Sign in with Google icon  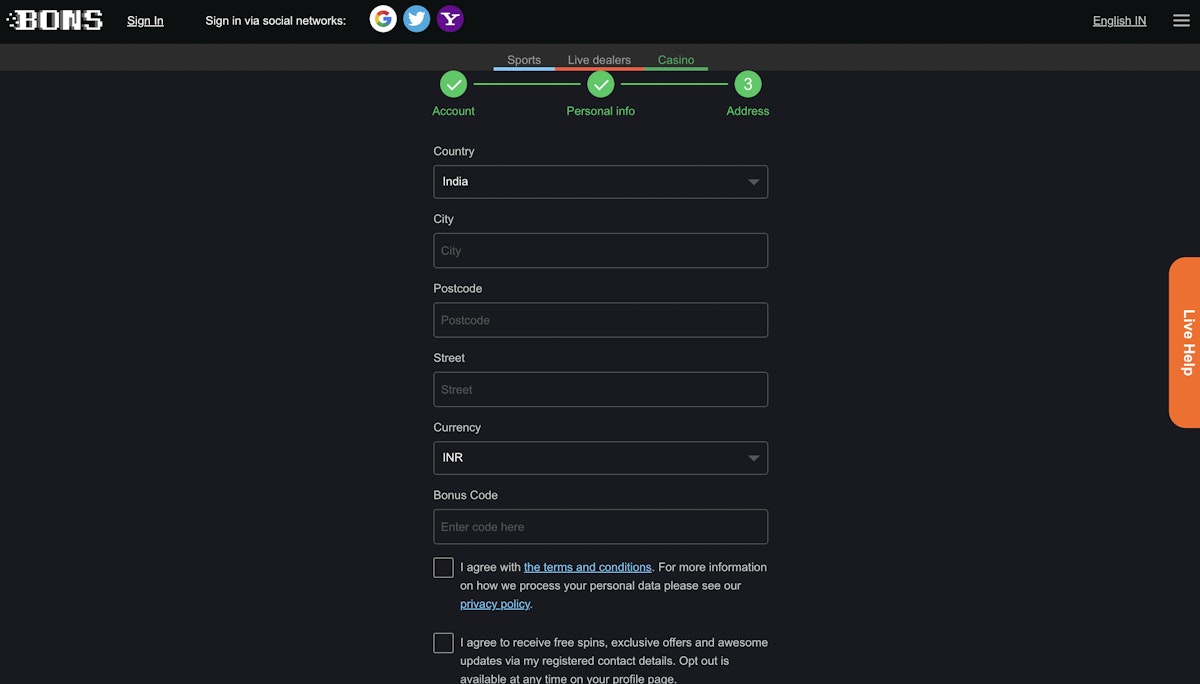pos(383,19)
